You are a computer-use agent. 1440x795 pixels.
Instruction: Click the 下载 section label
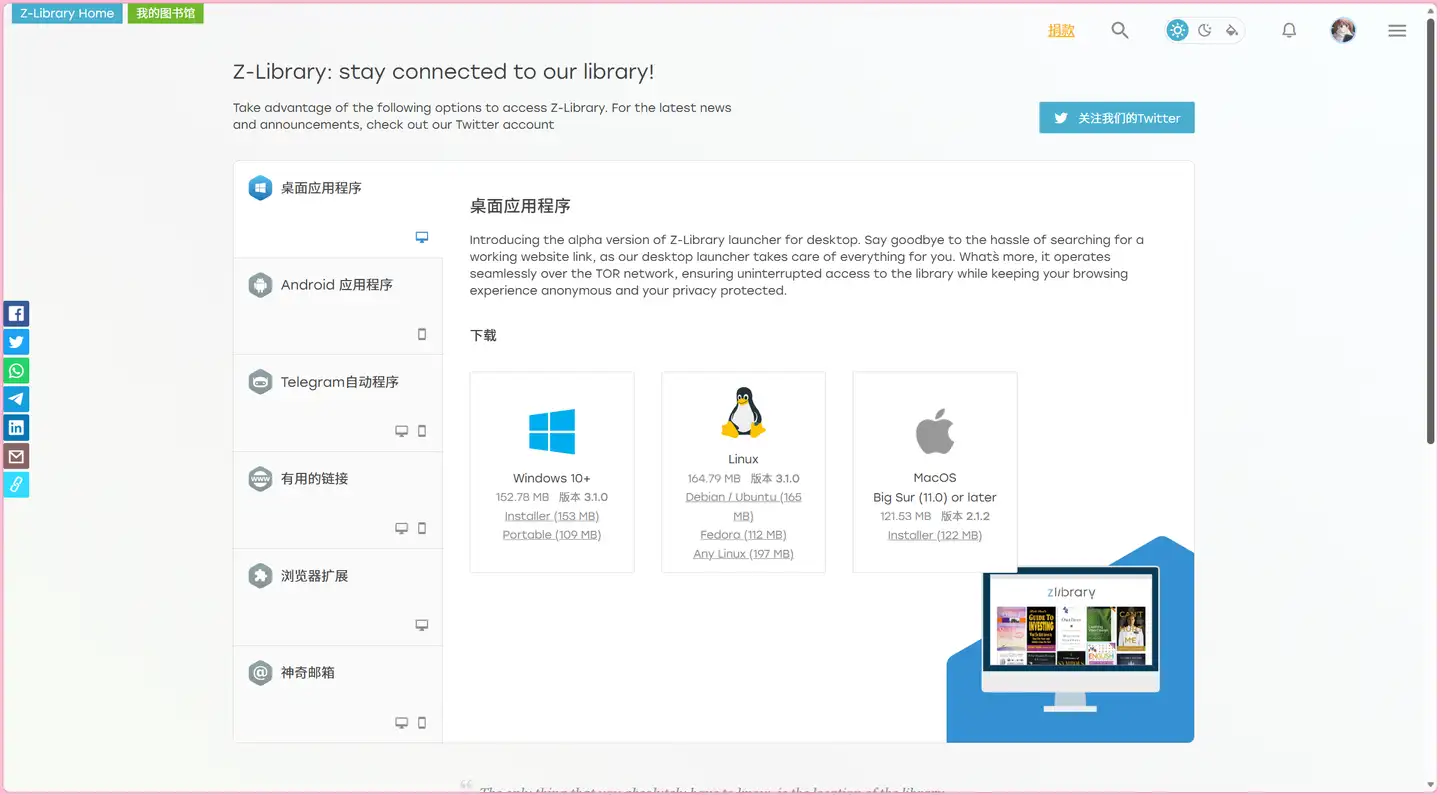point(483,335)
